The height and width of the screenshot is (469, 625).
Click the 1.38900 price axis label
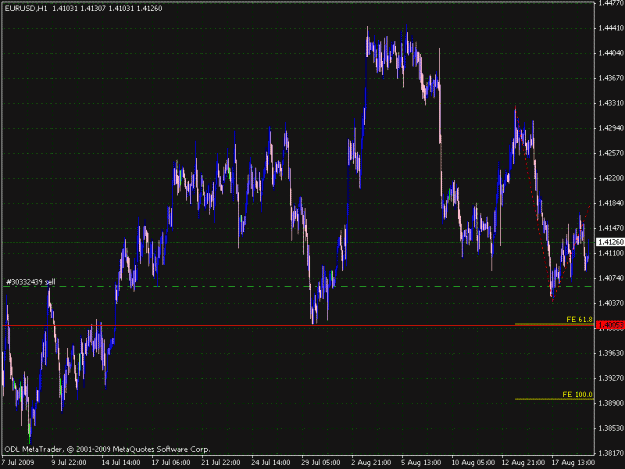(x=611, y=403)
